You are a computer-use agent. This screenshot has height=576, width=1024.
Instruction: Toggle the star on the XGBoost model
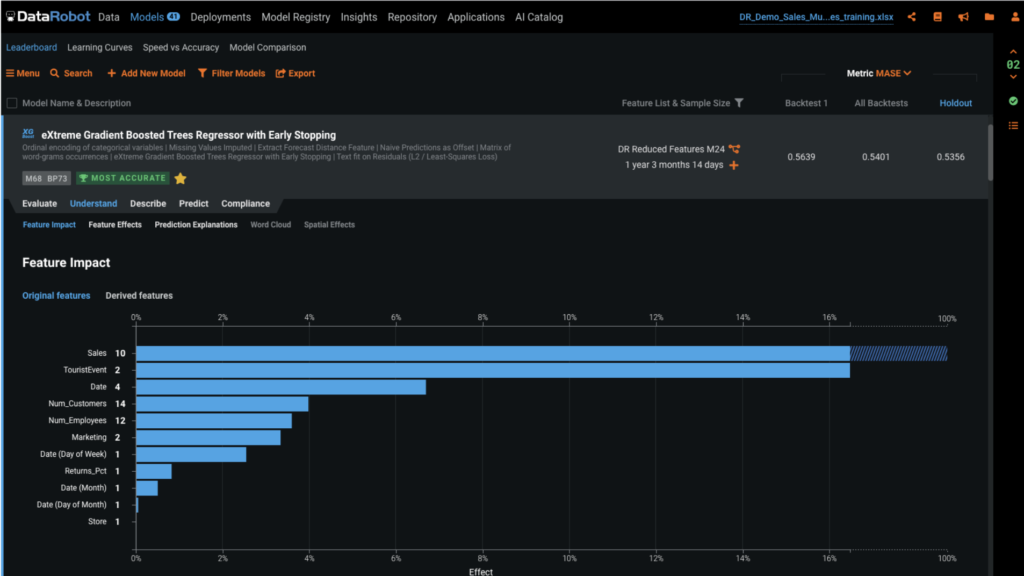click(x=180, y=178)
